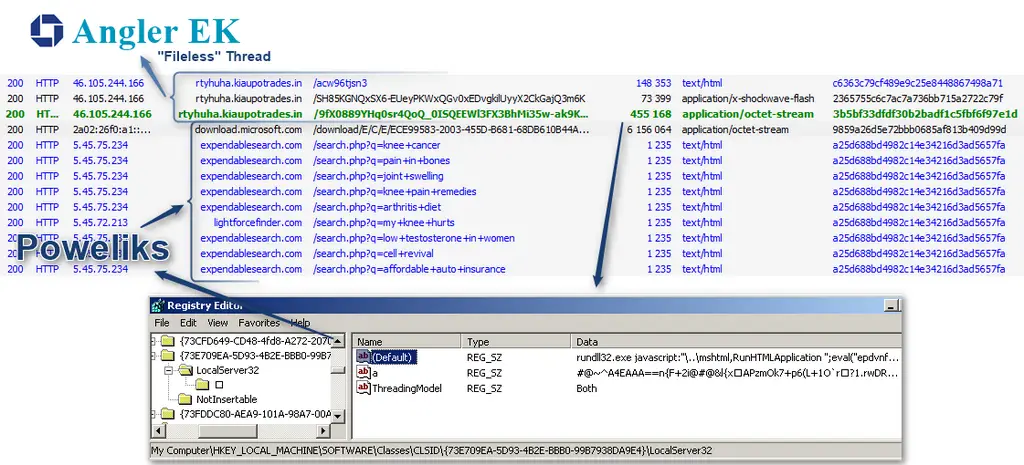The height and width of the screenshot is (465, 1024).
Task: Click the /search.php?q=knee+cancer URL
Action: point(377,145)
